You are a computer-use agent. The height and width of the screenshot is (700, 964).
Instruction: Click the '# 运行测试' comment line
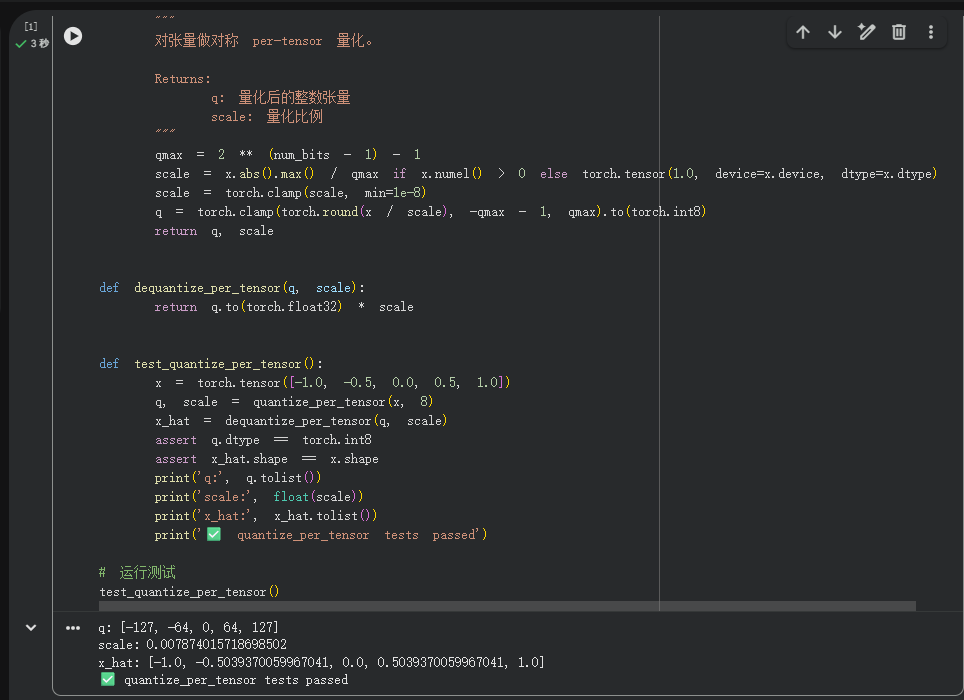[137, 573]
